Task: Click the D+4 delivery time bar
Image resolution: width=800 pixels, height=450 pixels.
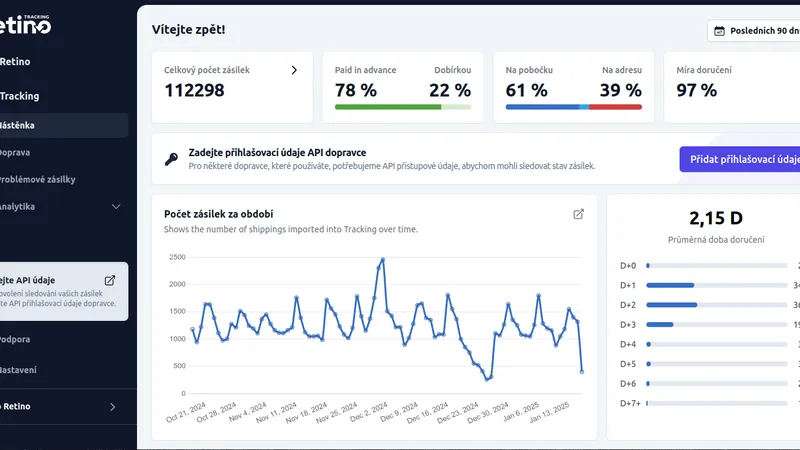Action: (716, 344)
